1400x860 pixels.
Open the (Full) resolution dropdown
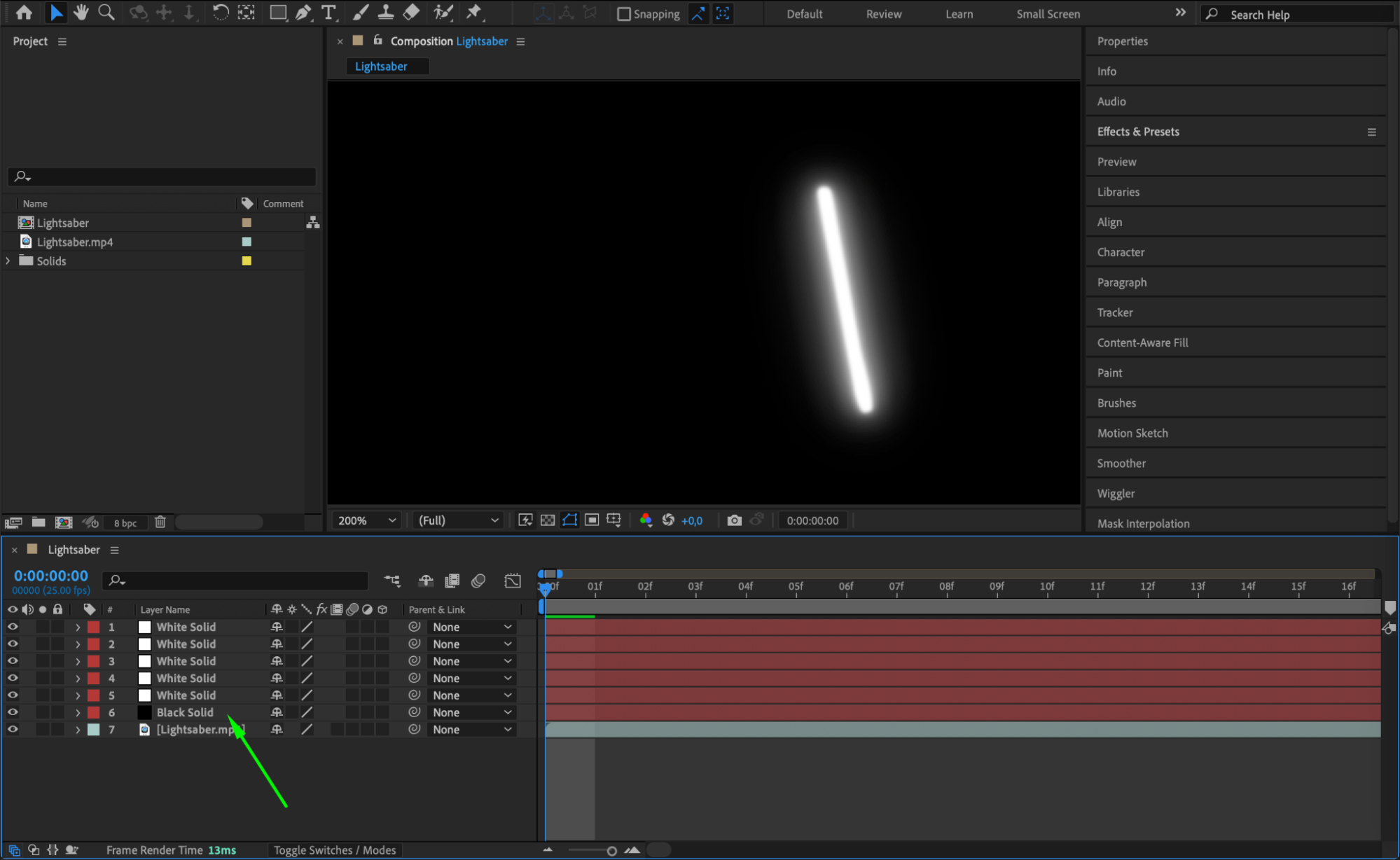[x=458, y=520]
